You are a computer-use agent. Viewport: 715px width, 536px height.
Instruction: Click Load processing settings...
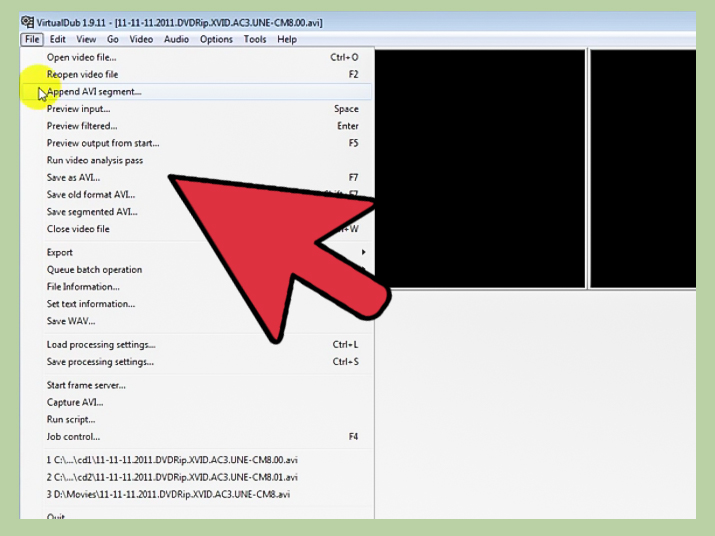100,345
